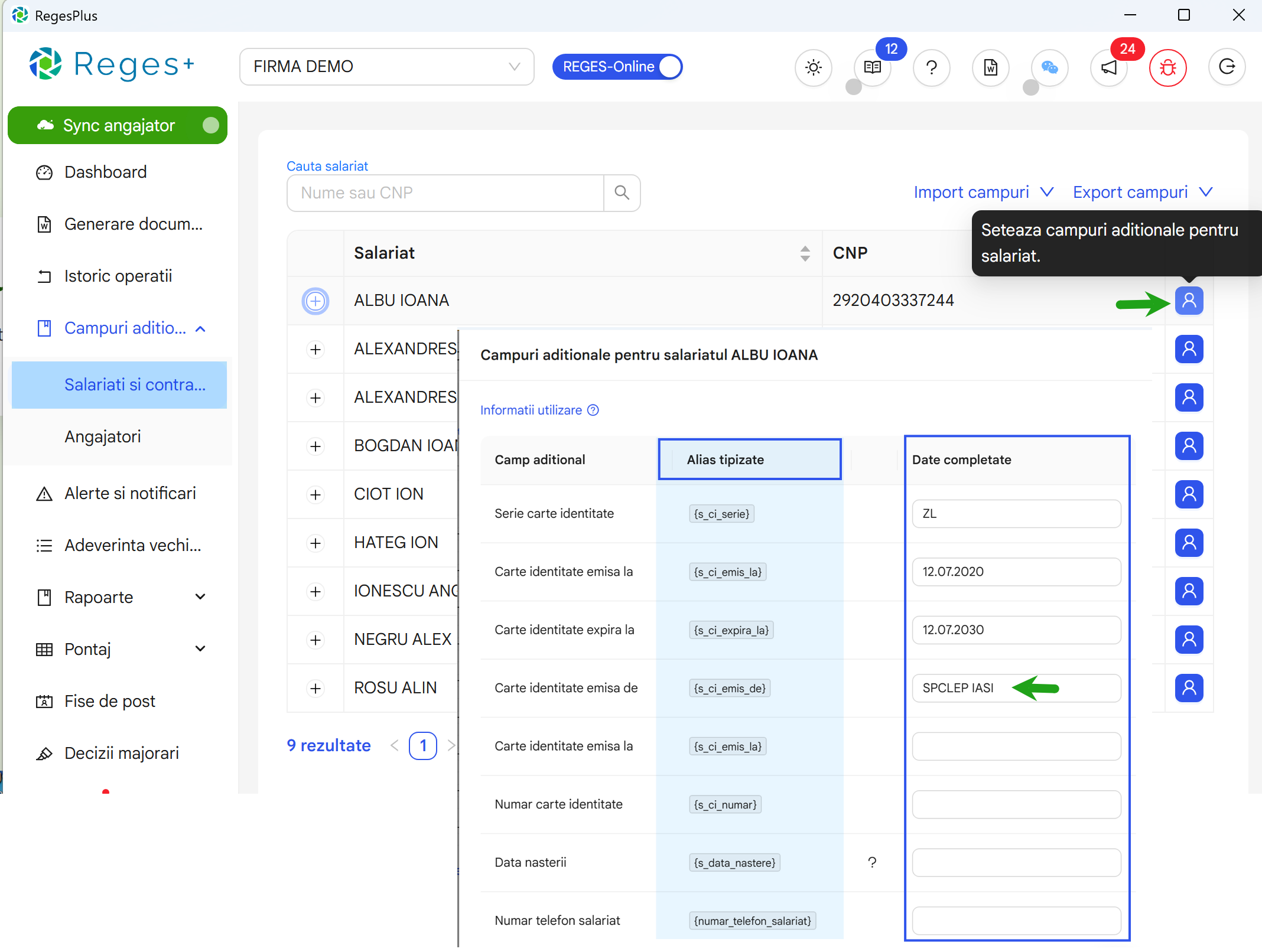Expand the Import campuri dropdown
Image resolution: width=1262 pixels, height=952 pixels.
983,192
